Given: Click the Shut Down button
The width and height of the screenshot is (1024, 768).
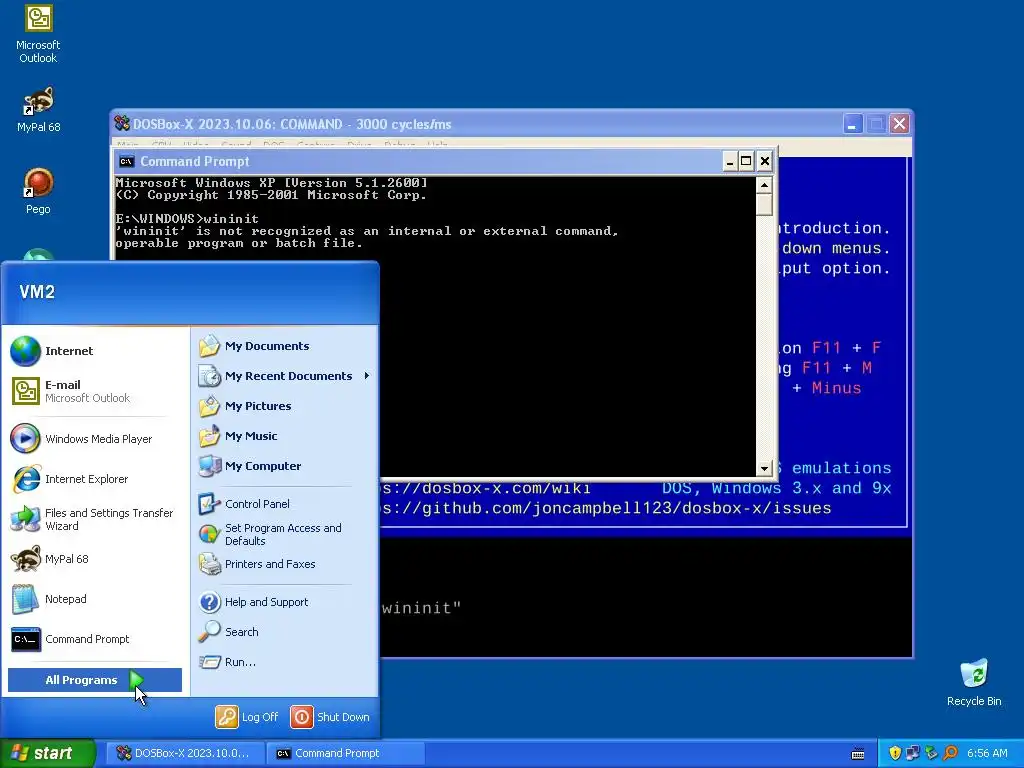Looking at the screenshot, I should pos(330,716).
